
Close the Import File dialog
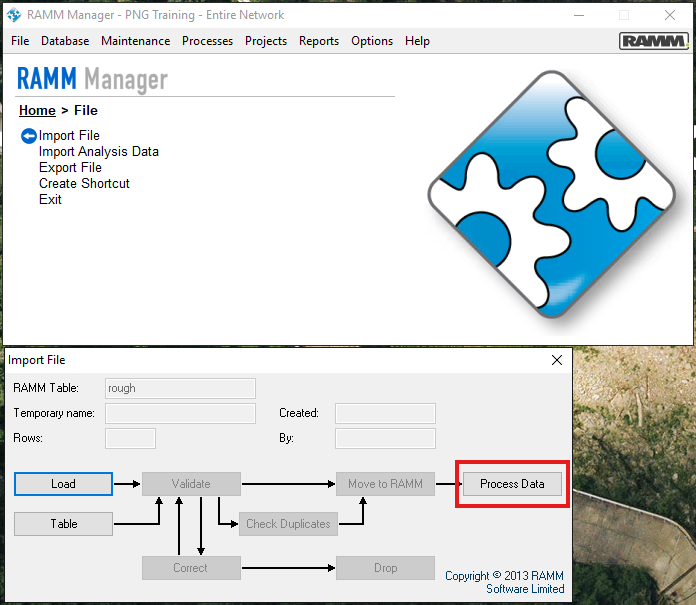tap(557, 360)
